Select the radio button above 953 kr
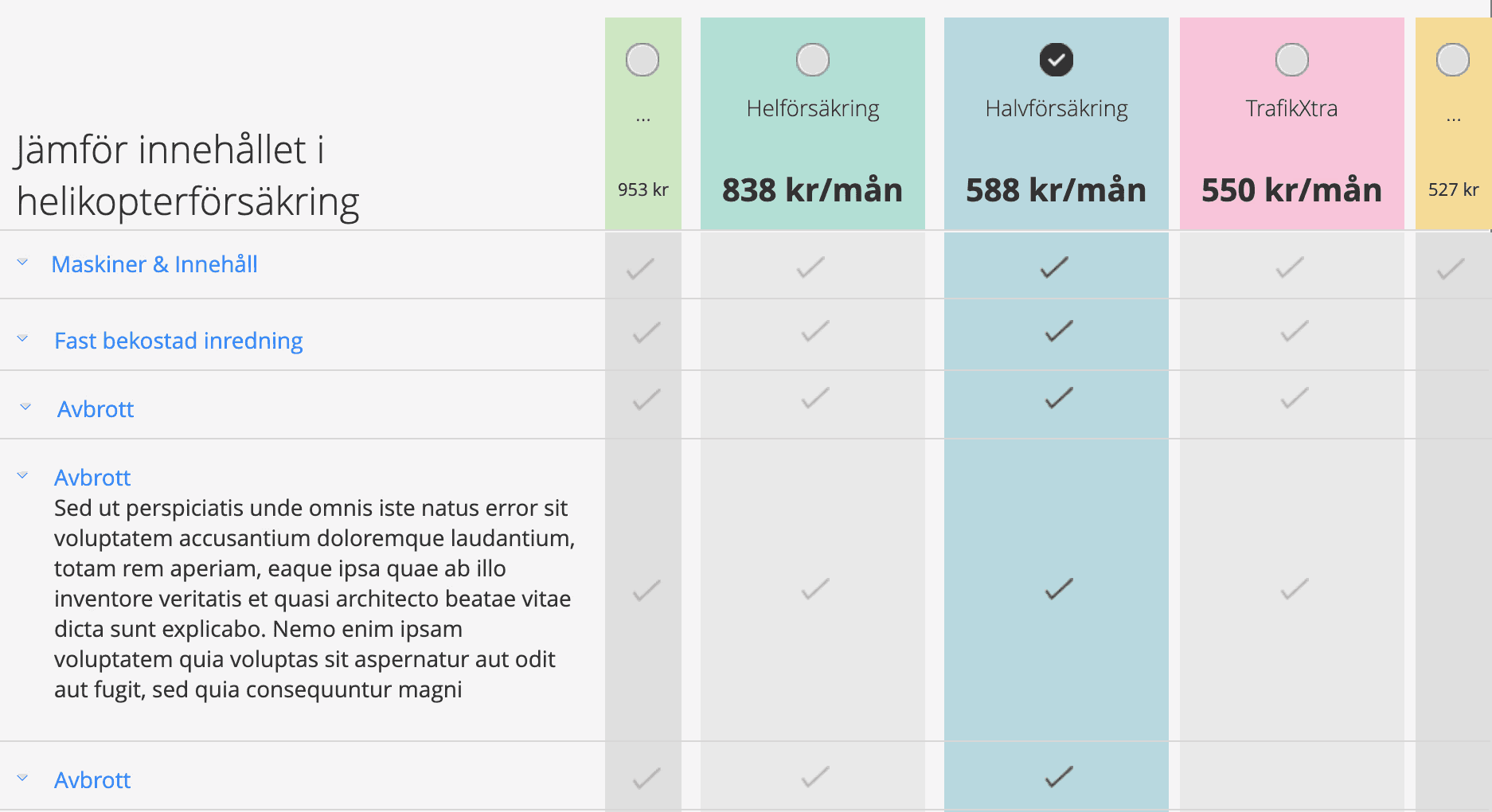The image size is (1492, 812). (642, 60)
